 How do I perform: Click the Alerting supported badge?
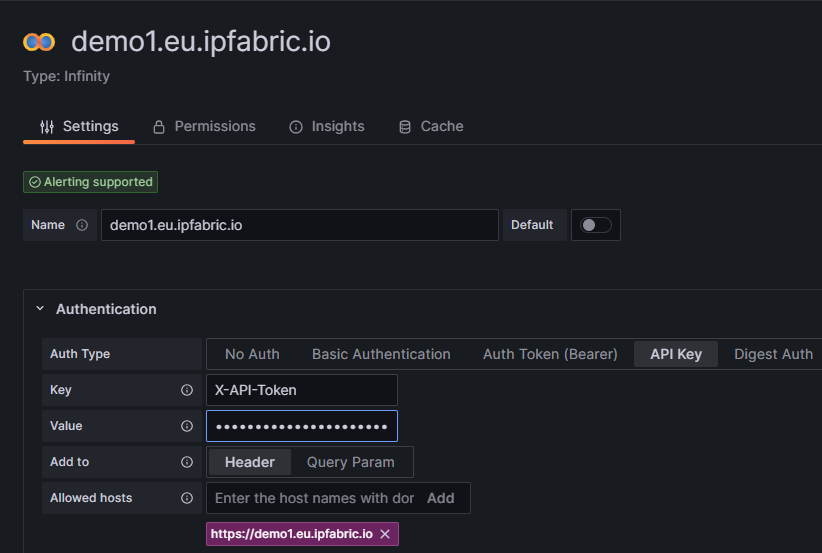point(90,182)
